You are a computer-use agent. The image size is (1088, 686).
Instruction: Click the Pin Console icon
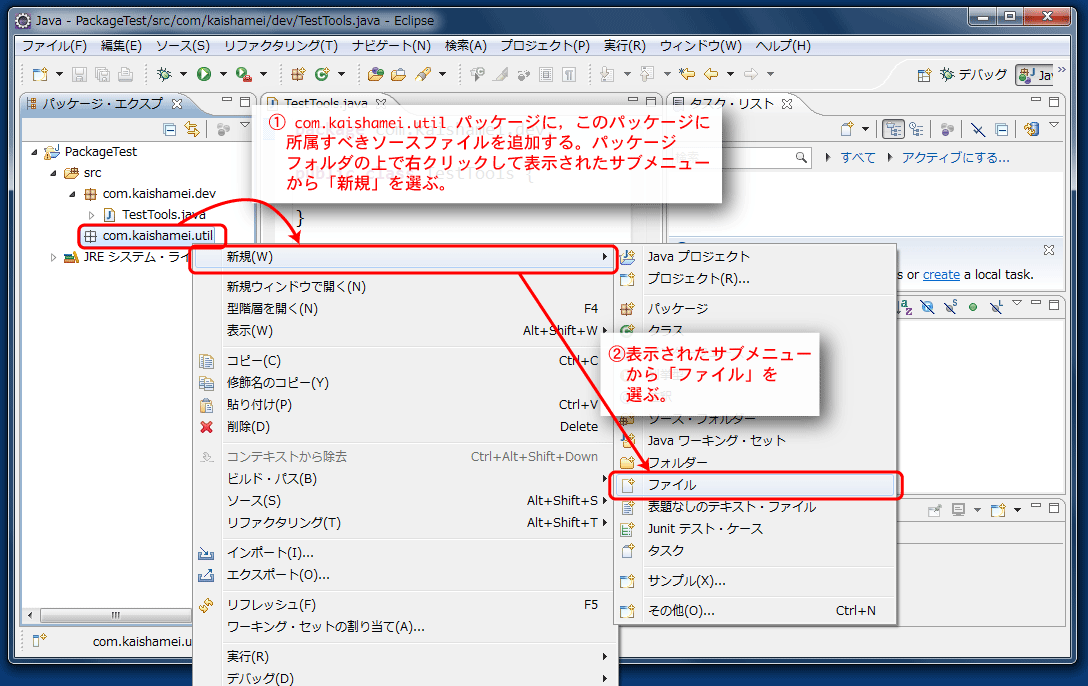click(935, 511)
